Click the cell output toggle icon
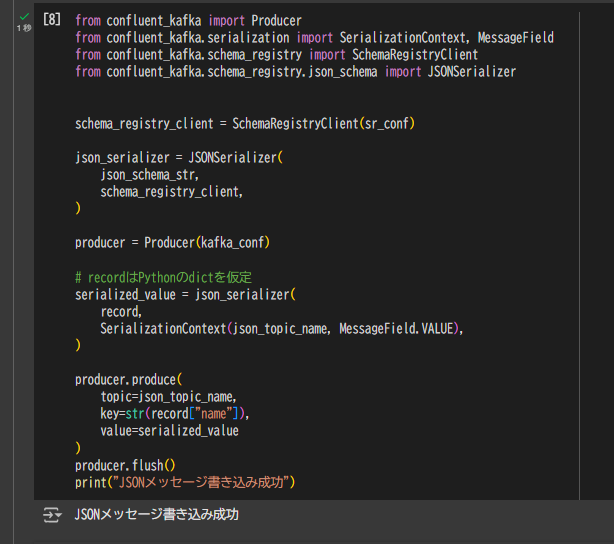This screenshot has width=614, height=544. point(52,515)
